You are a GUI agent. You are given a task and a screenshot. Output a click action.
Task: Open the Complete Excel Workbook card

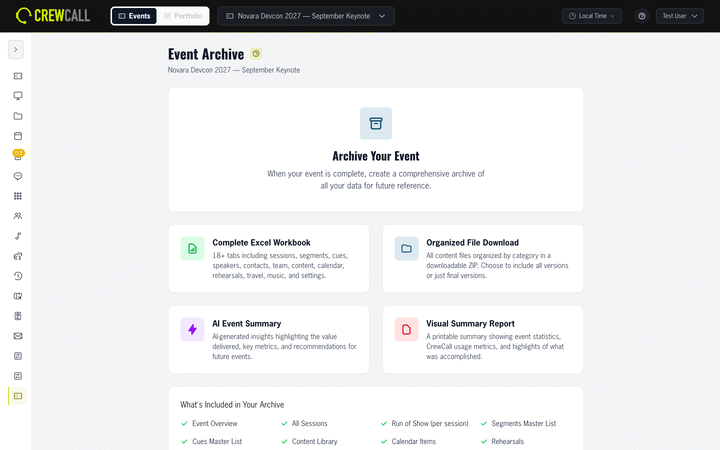269,259
